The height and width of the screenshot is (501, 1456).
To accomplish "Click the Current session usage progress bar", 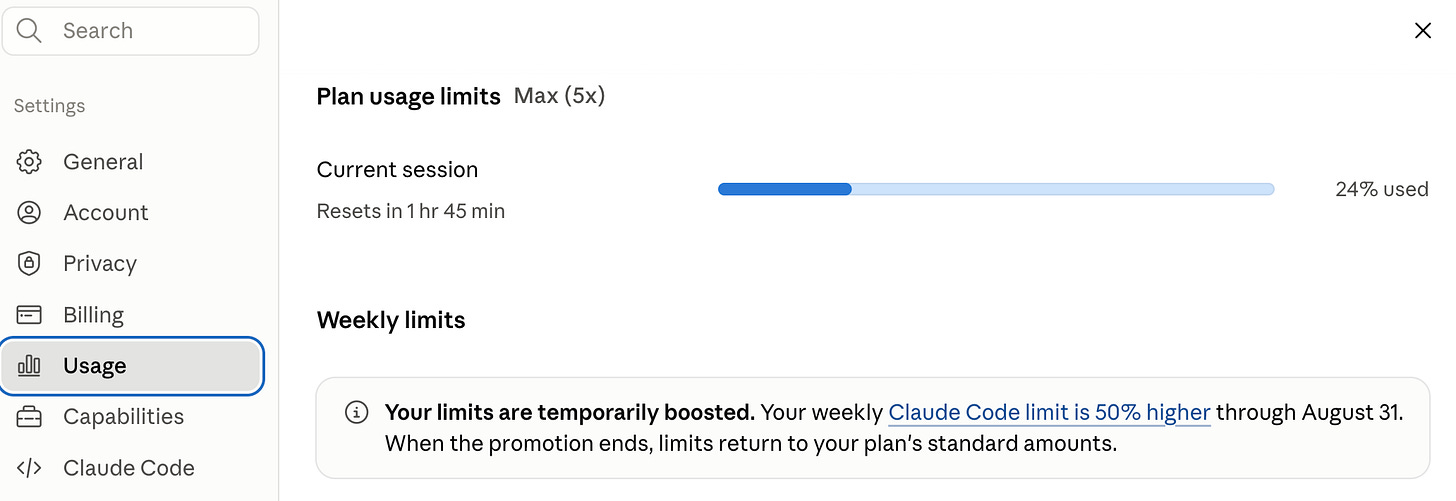I will (996, 189).
